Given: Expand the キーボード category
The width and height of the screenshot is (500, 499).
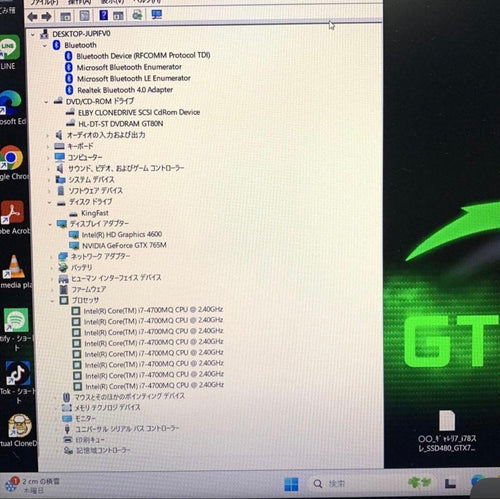Looking at the screenshot, I should tap(48, 147).
